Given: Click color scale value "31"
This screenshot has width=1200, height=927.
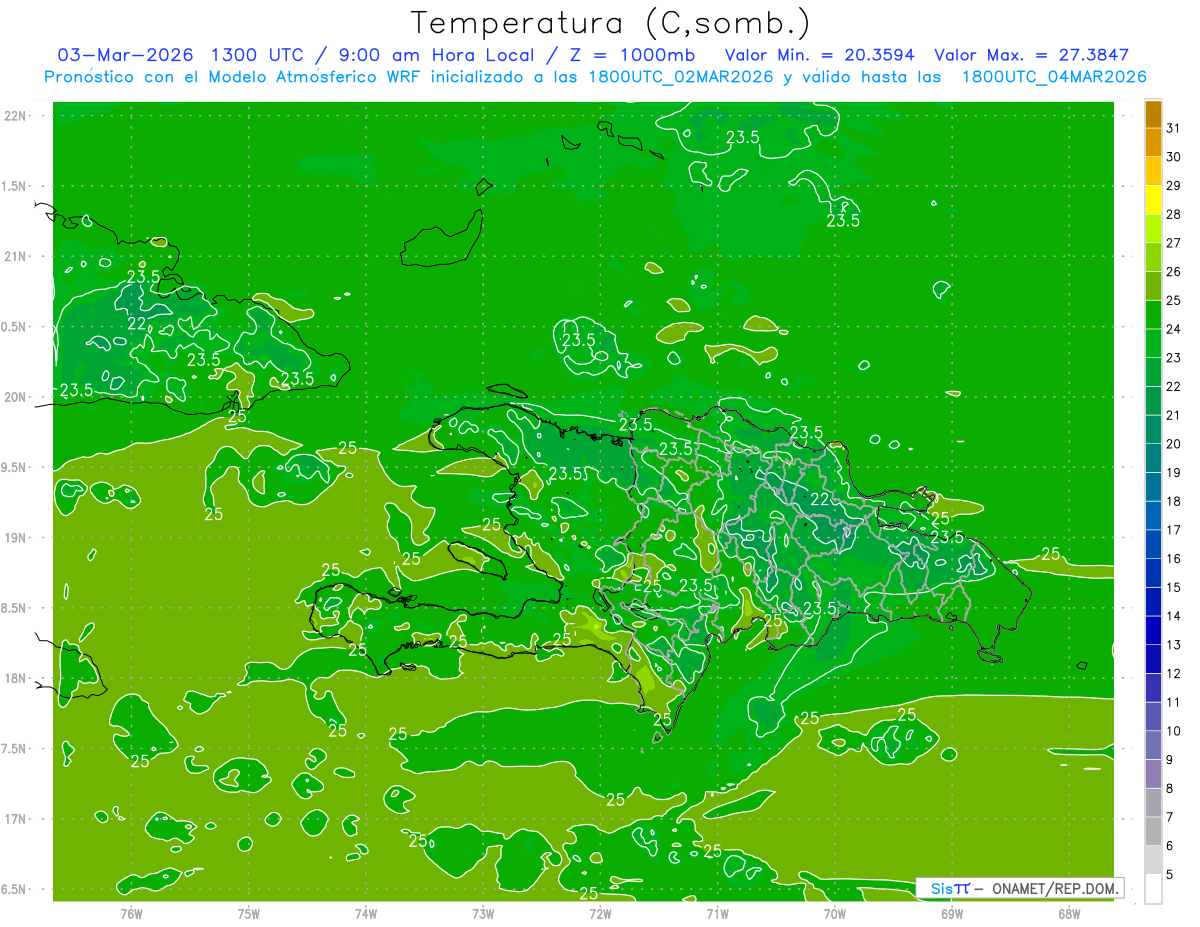Looking at the screenshot, I should [x=1173, y=128].
